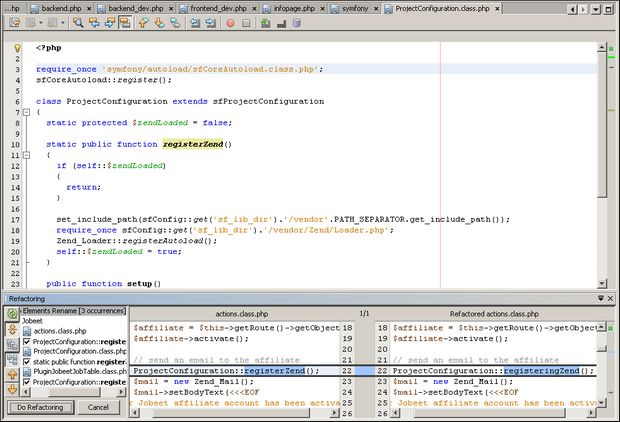
Task: Click Previous Bookmark icon
Action: (x=144, y=23)
